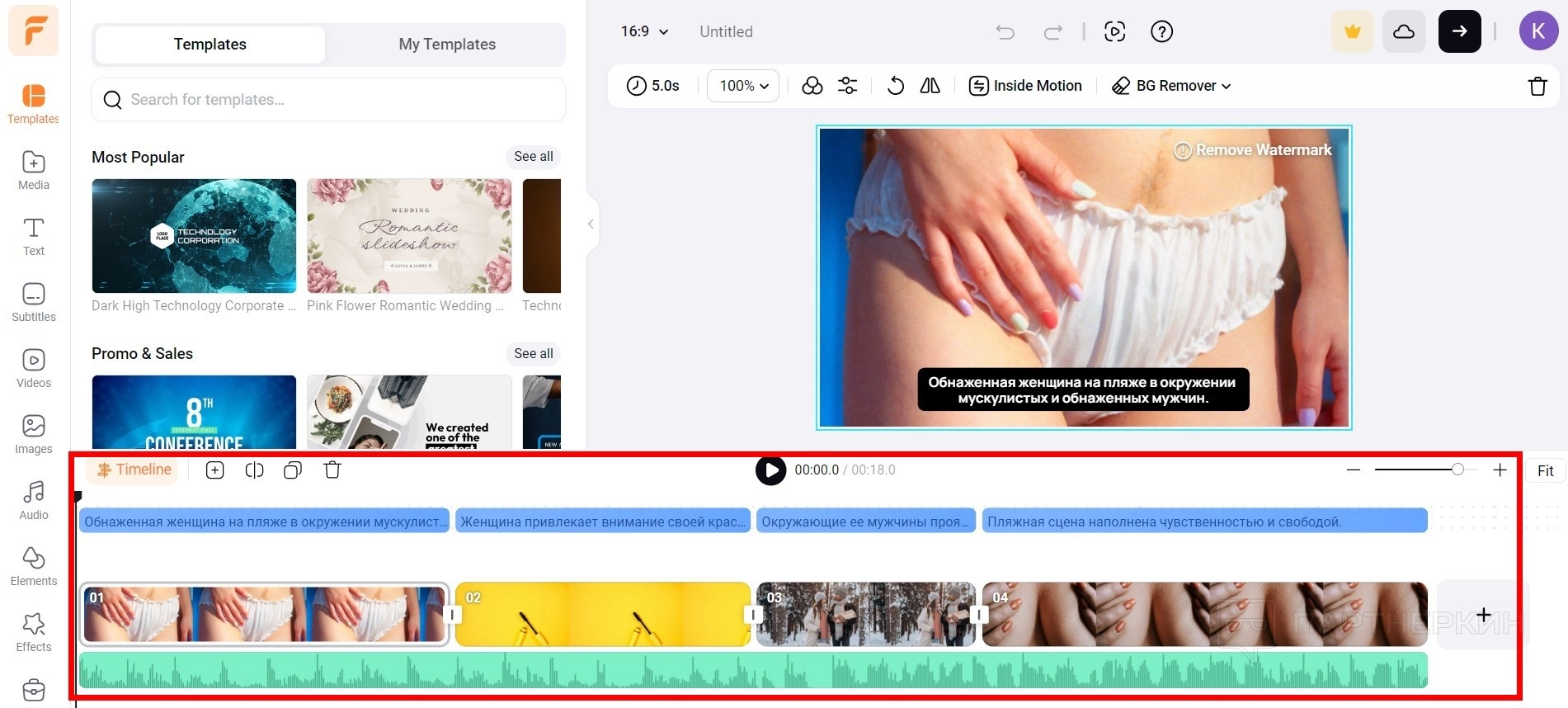Switch to the My Templates tab
The height and width of the screenshot is (708, 1568).
[447, 45]
